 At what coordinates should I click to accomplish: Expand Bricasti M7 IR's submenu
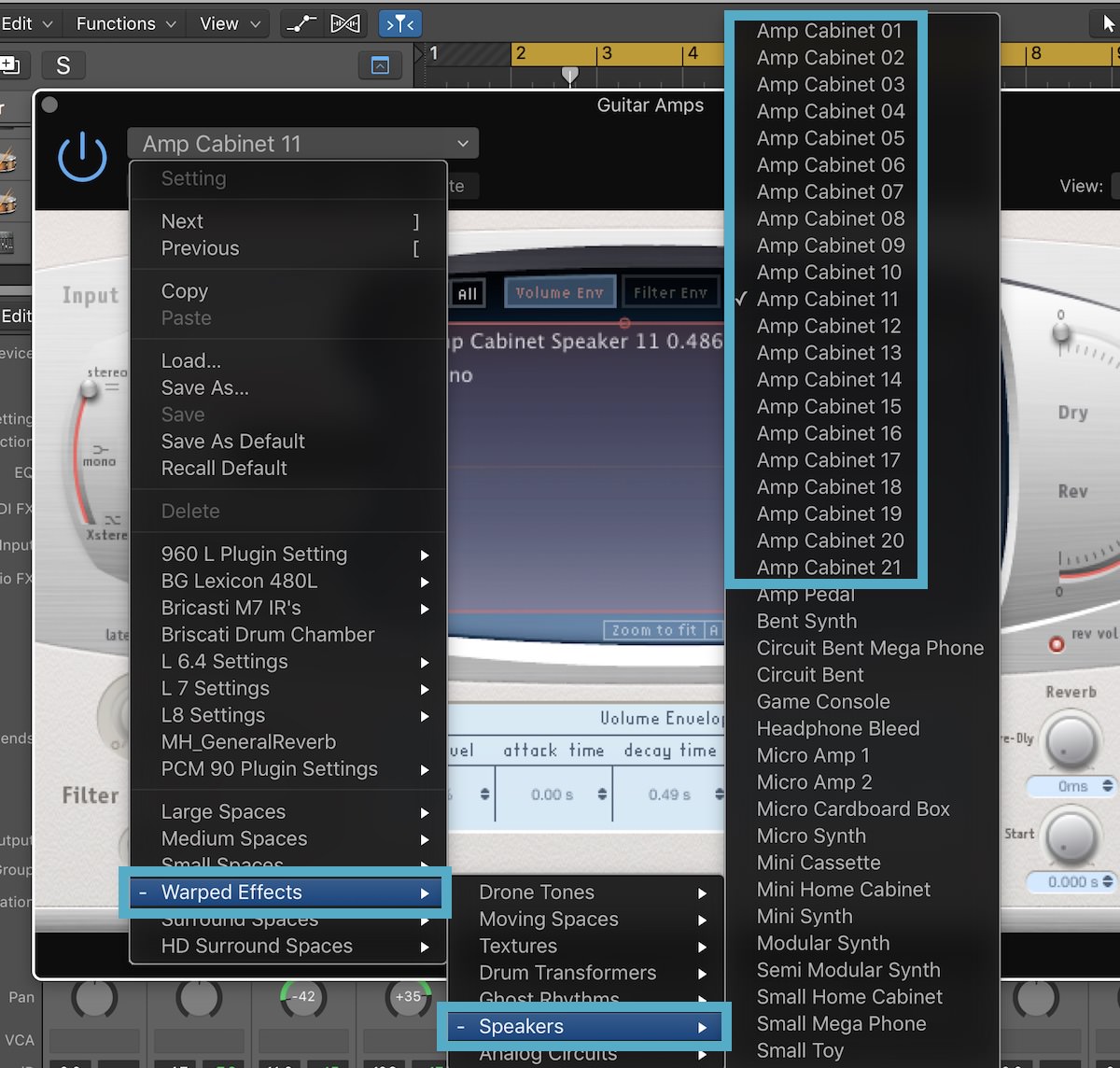click(288, 608)
